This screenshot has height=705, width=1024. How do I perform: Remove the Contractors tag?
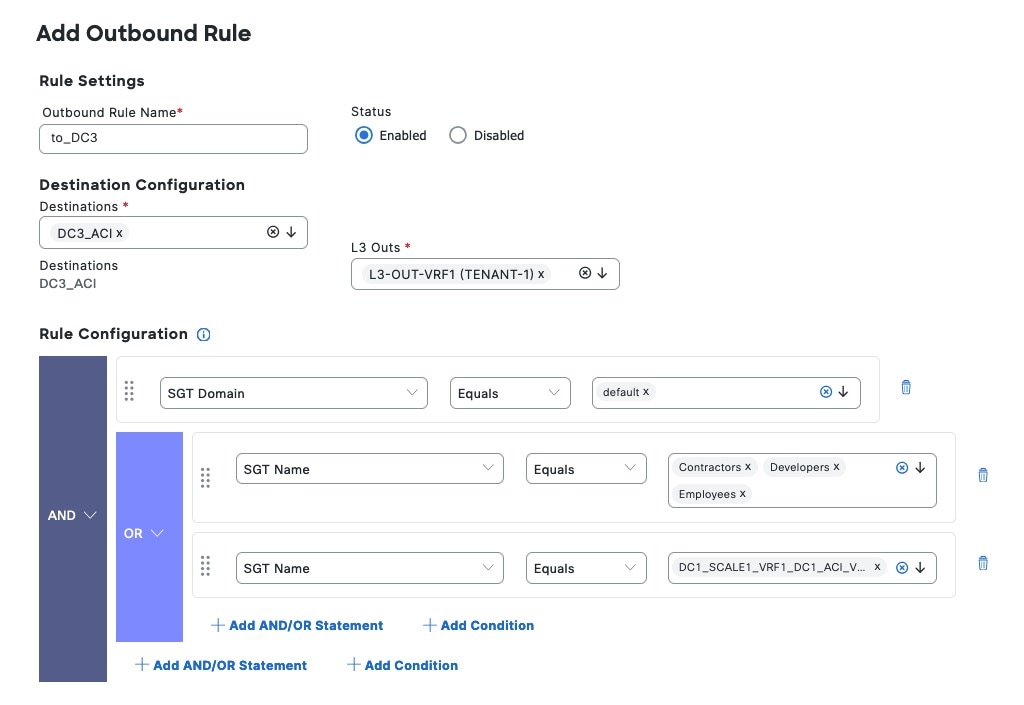(748, 467)
